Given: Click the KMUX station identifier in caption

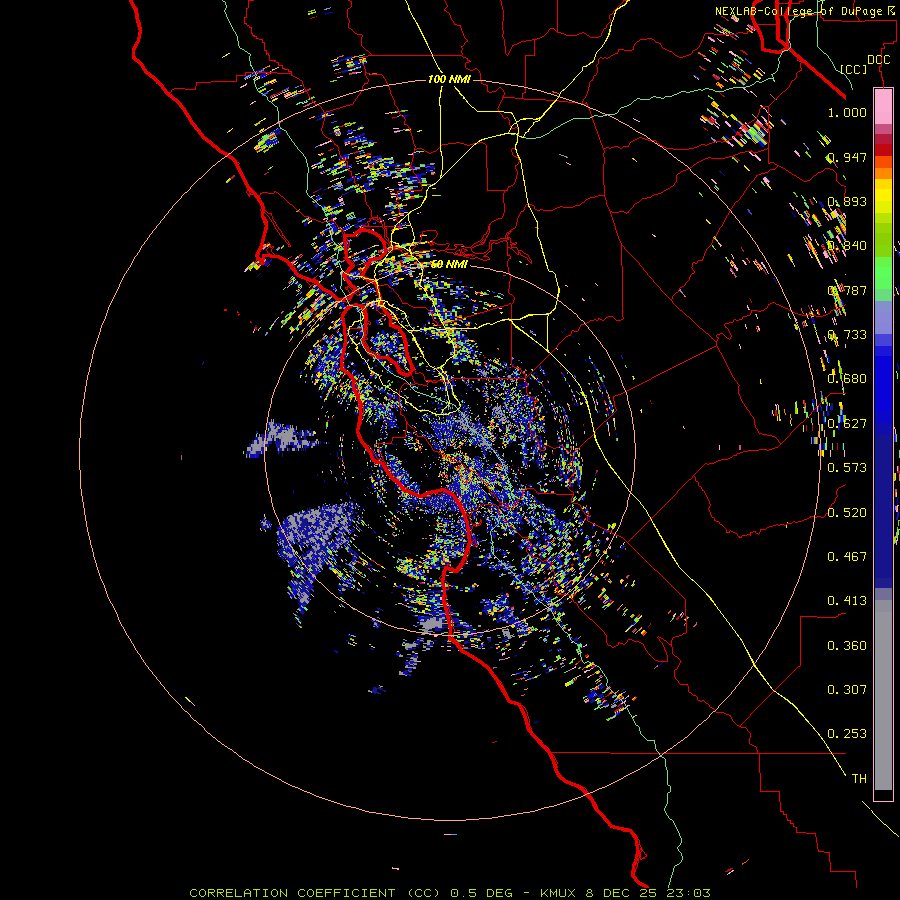Looking at the screenshot, I should tap(559, 893).
